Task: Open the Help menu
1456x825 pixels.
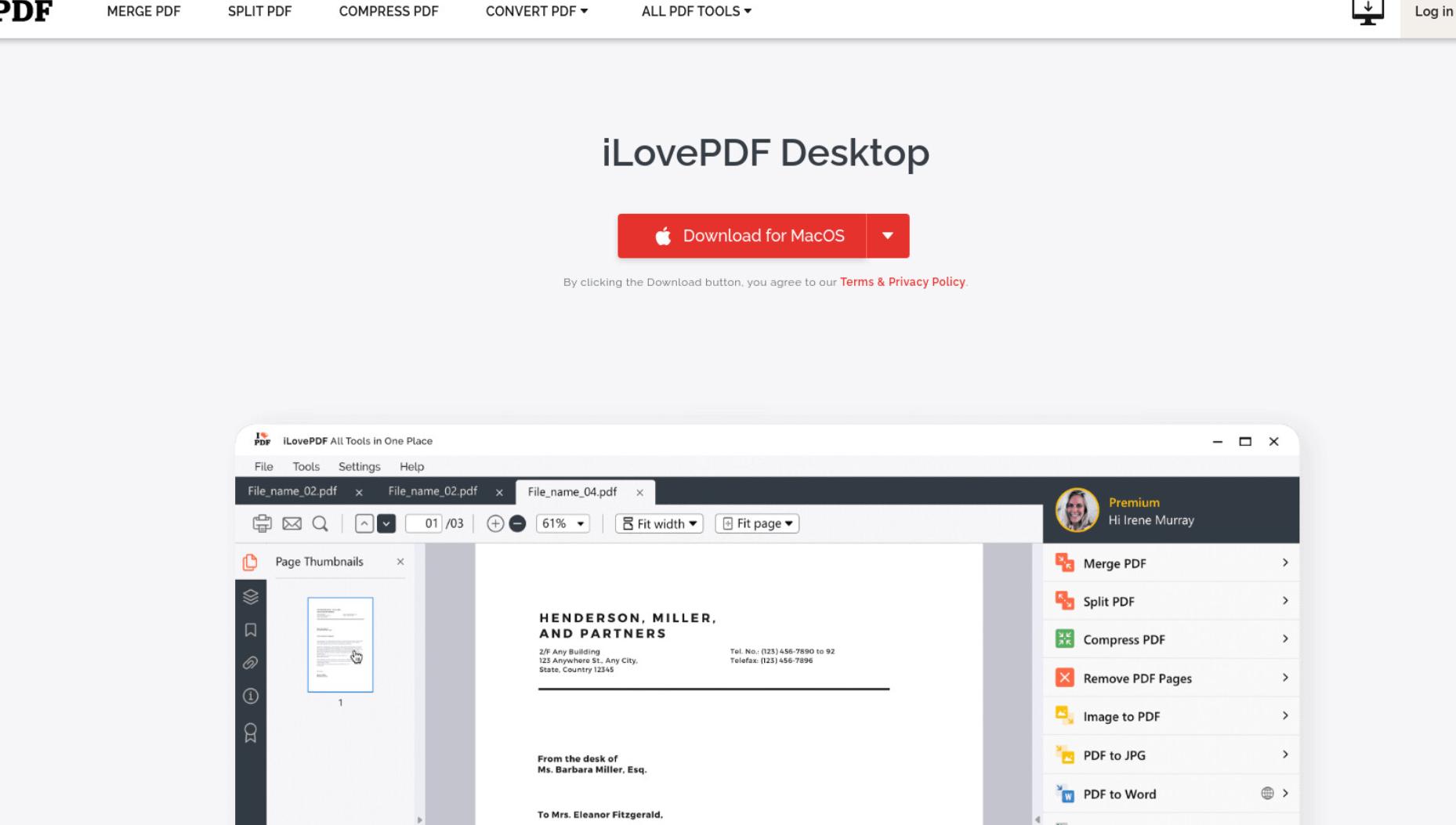Action: [x=411, y=466]
